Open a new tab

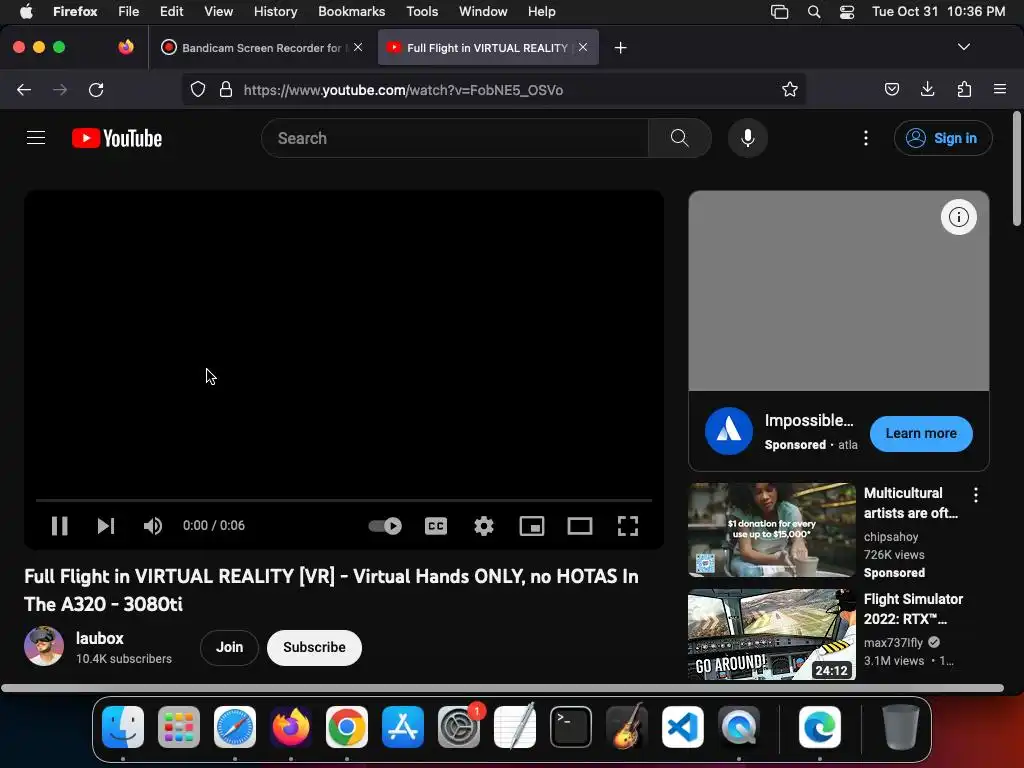tap(620, 48)
